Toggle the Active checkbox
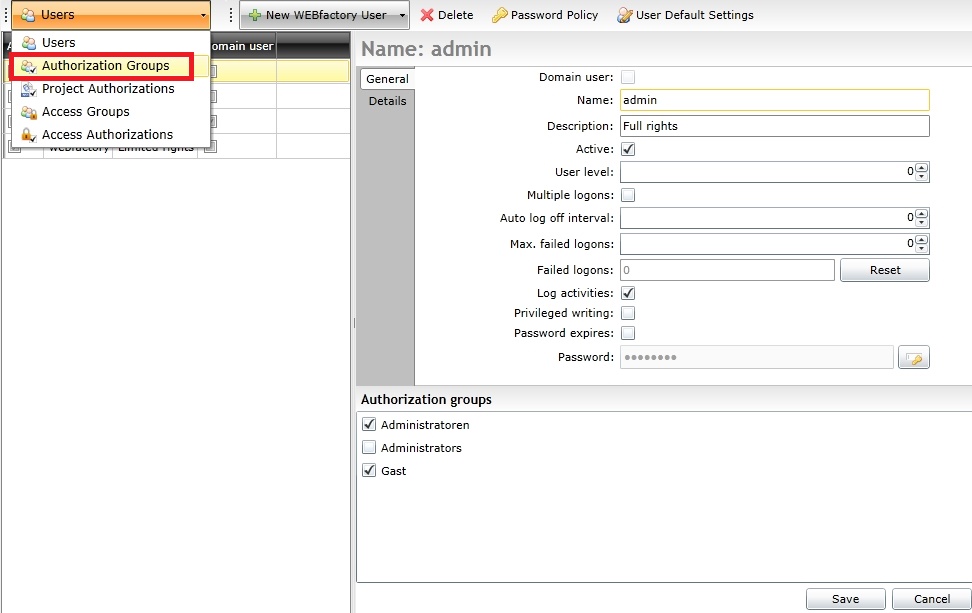 coord(628,149)
